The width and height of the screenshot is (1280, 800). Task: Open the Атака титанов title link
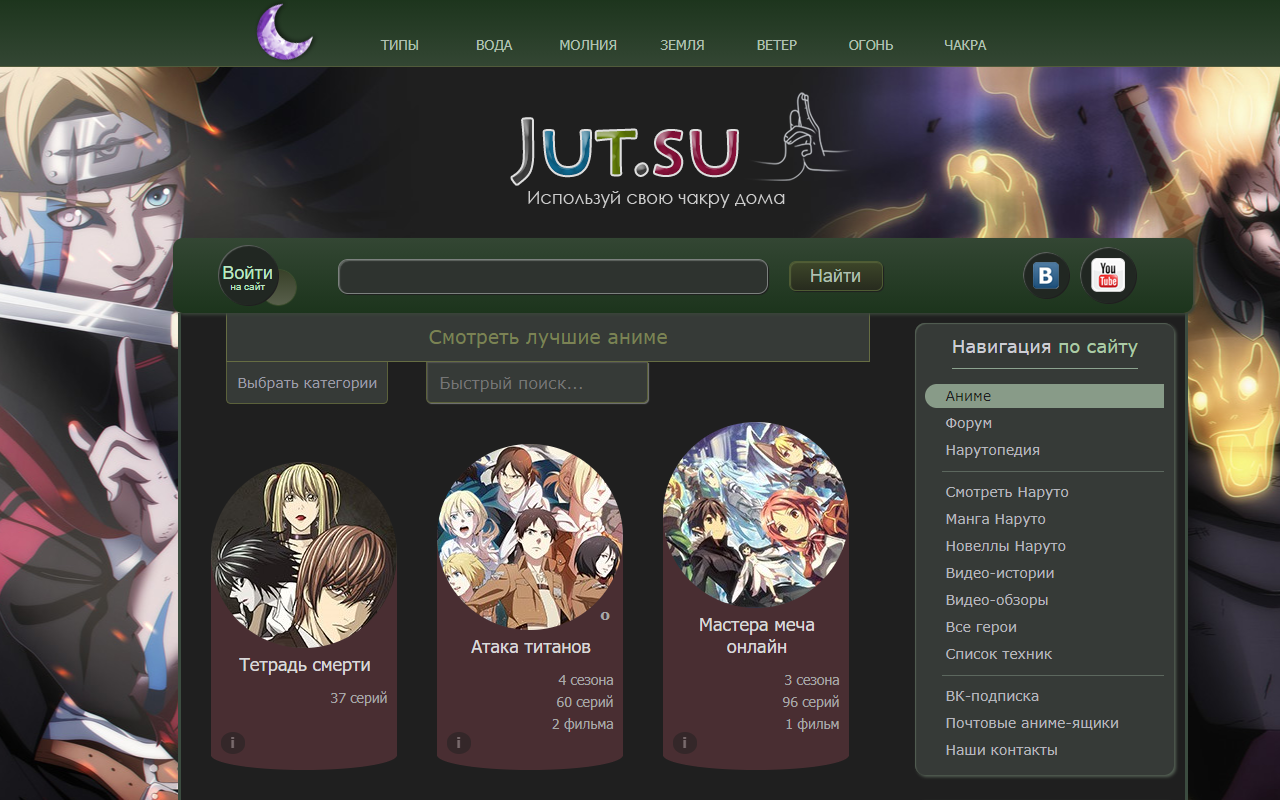[531, 647]
